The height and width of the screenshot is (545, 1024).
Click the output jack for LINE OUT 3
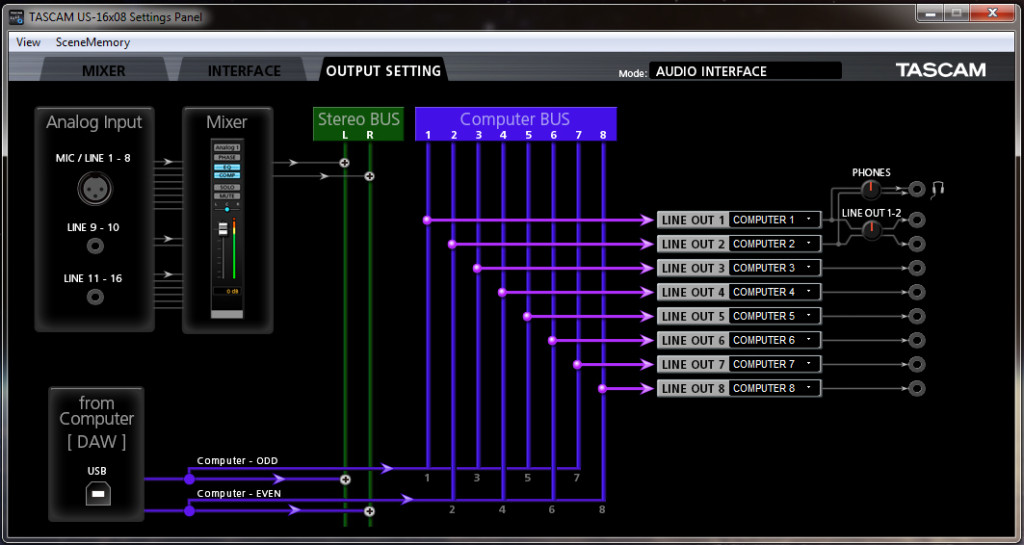coord(917,268)
